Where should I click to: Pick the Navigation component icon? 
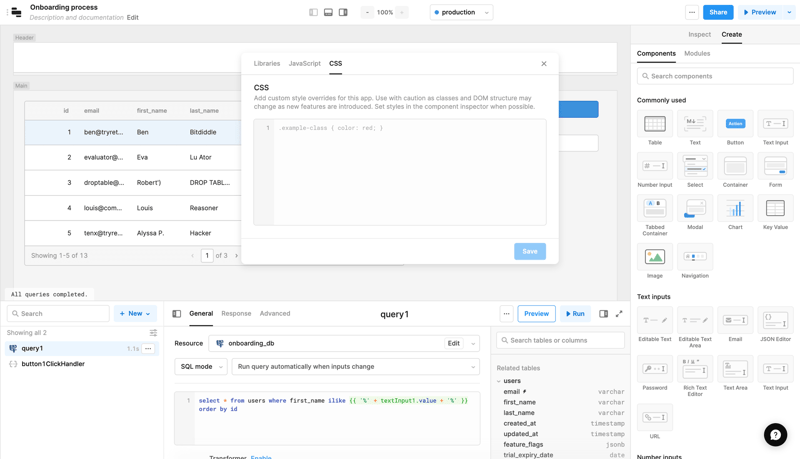695,257
